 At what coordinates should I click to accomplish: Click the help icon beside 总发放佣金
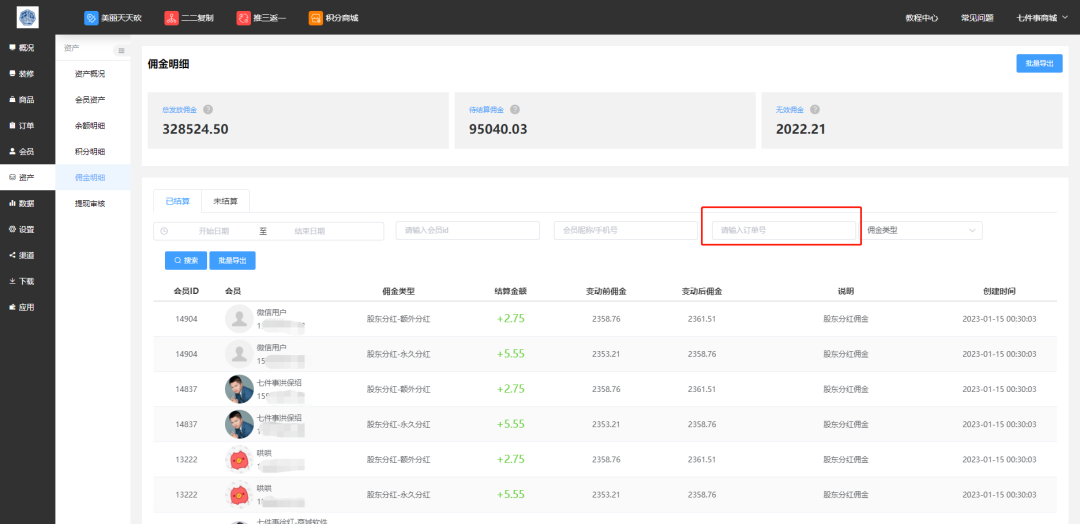(x=208, y=110)
